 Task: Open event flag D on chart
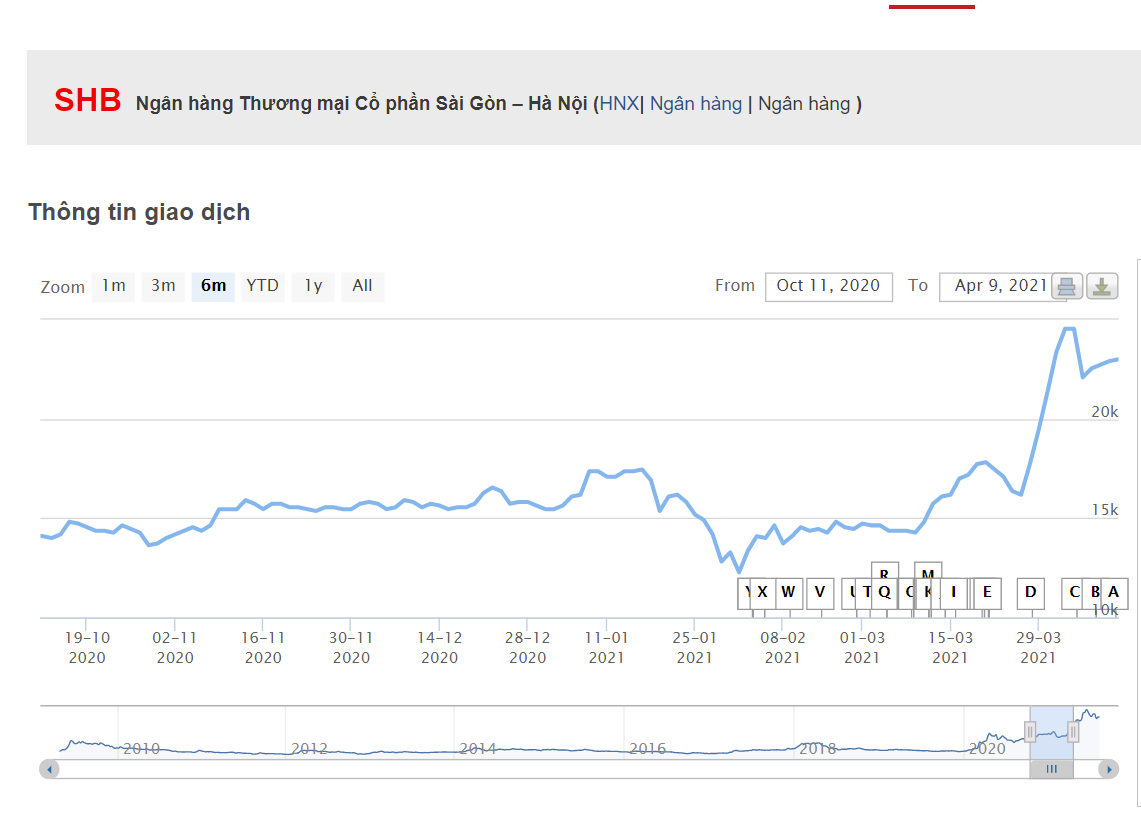click(1030, 592)
